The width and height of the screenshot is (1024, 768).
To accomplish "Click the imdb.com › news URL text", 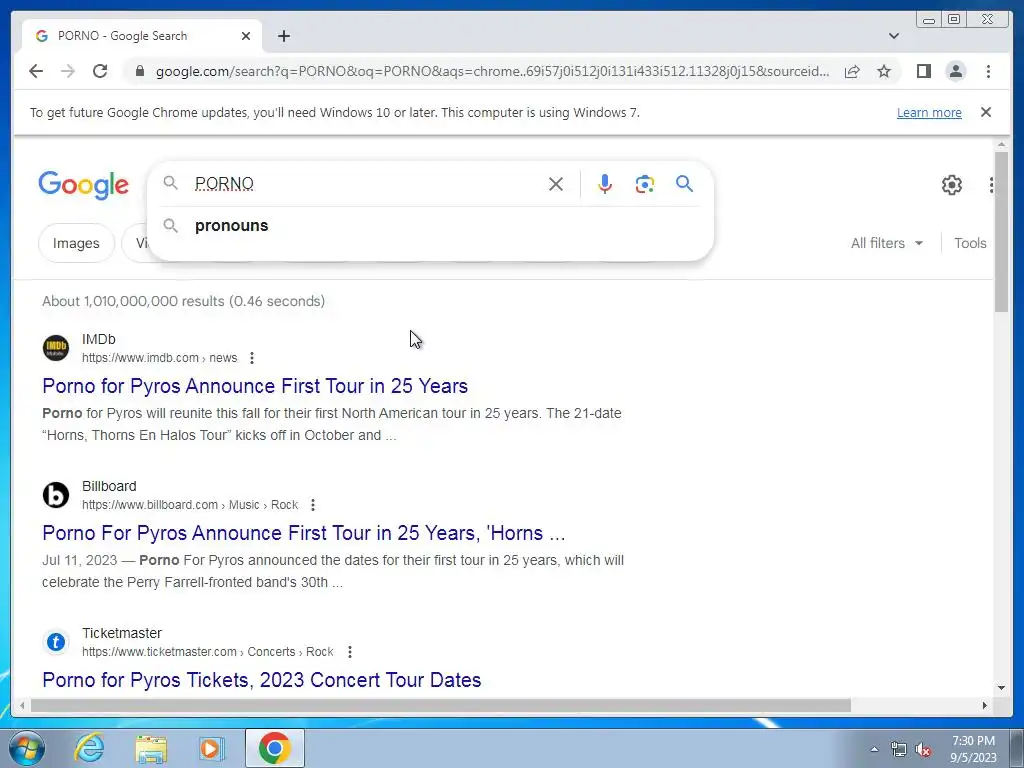I will [159, 358].
